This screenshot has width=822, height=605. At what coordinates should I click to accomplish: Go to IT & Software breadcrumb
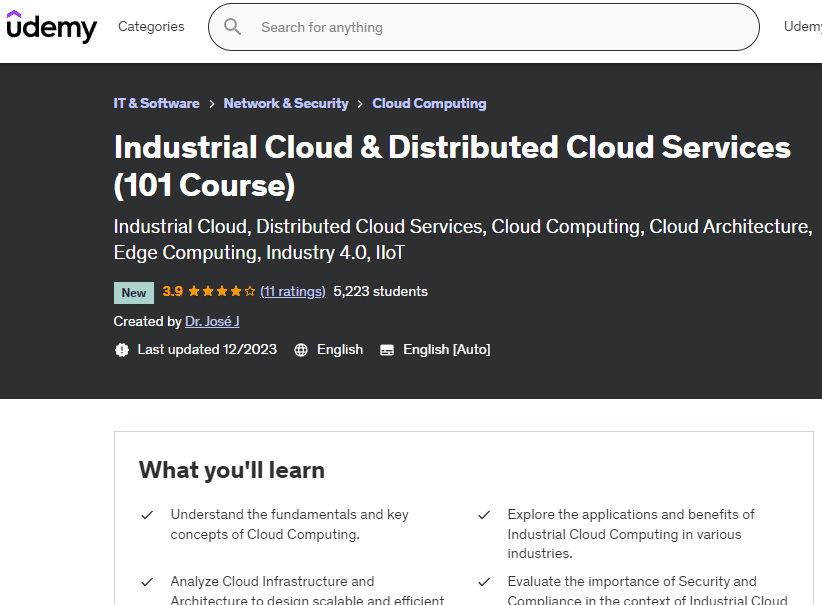(156, 104)
